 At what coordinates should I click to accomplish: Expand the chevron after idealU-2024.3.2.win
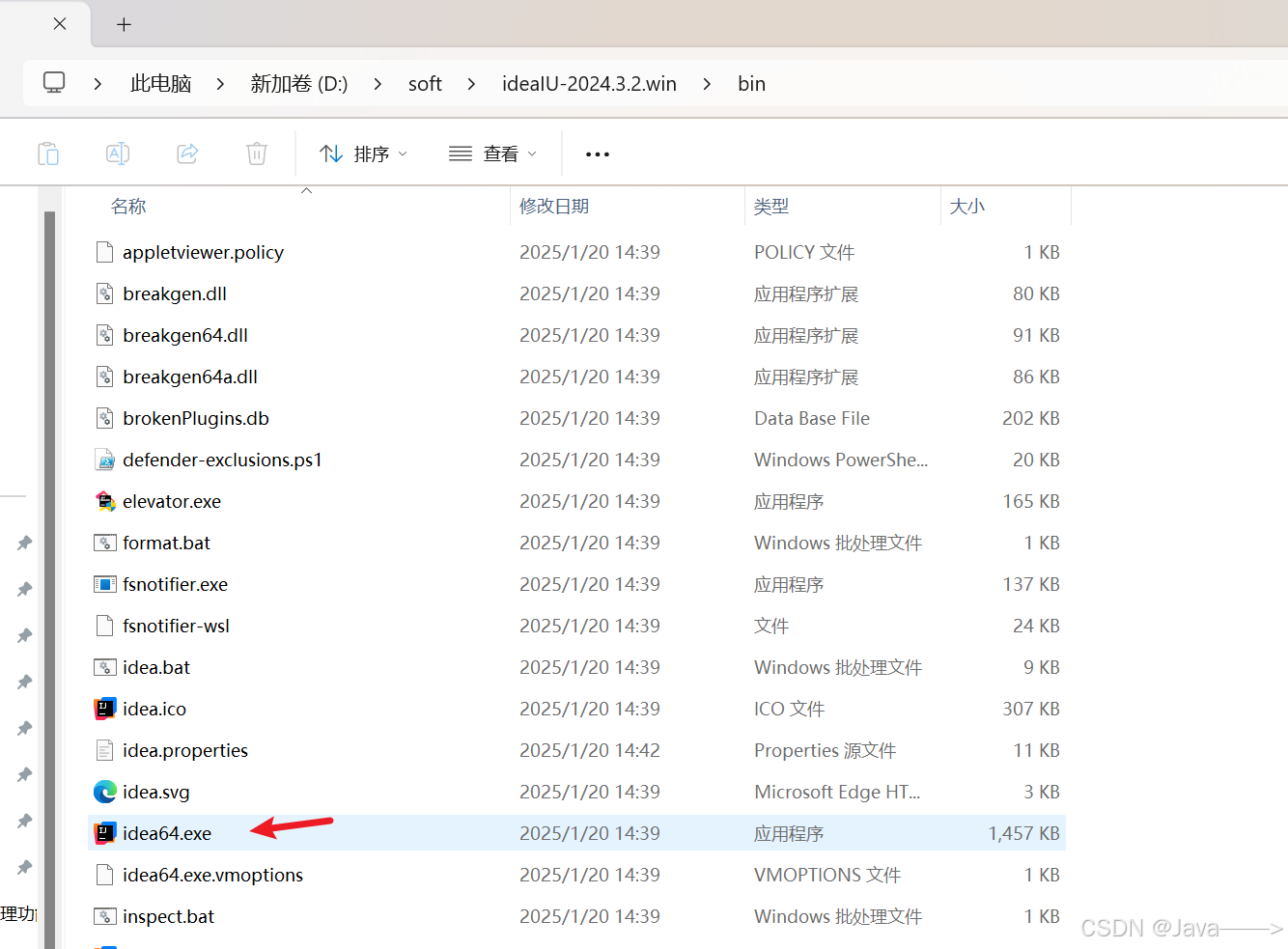tap(707, 84)
